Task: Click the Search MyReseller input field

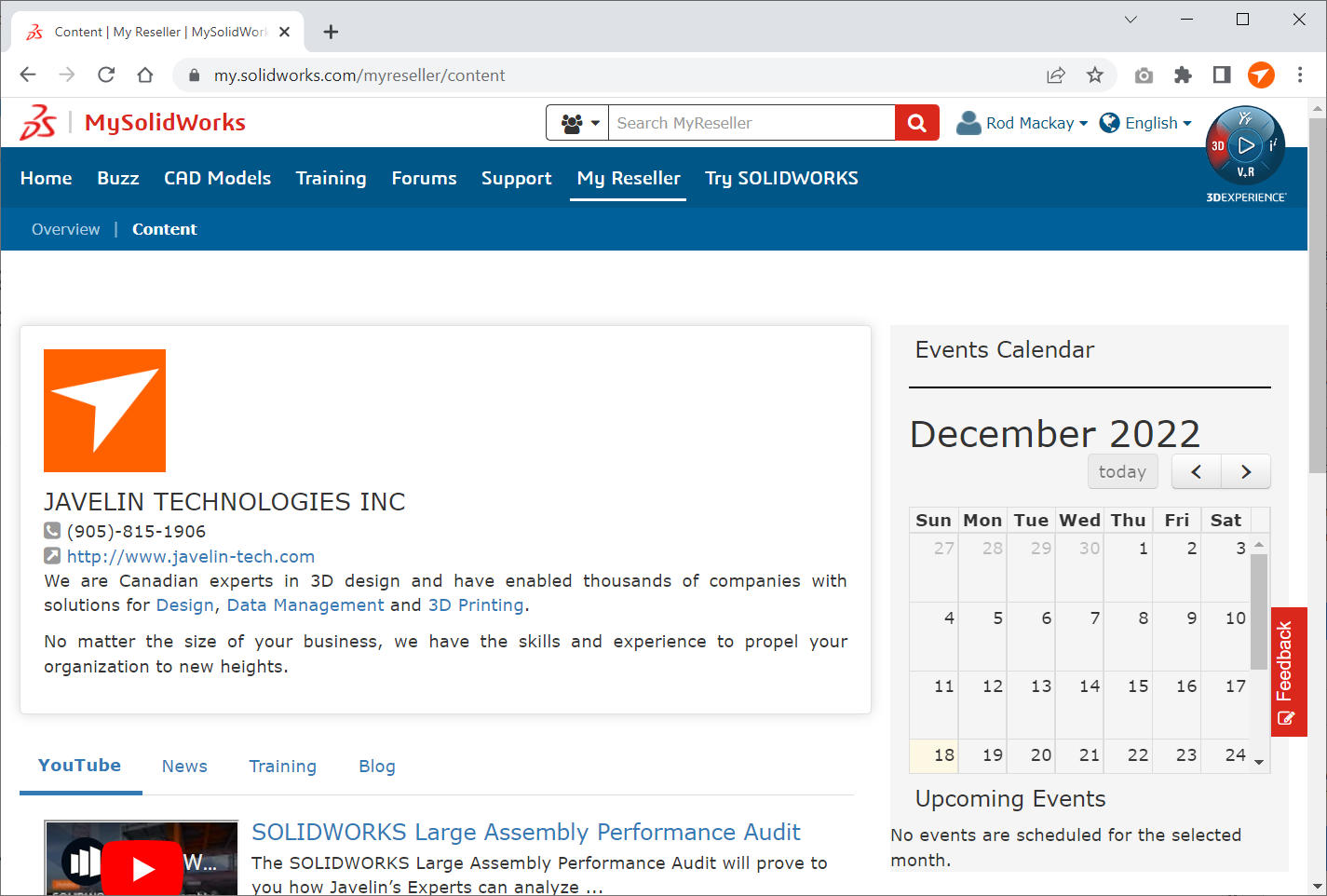Action: pyautogui.click(x=751, y=123)
